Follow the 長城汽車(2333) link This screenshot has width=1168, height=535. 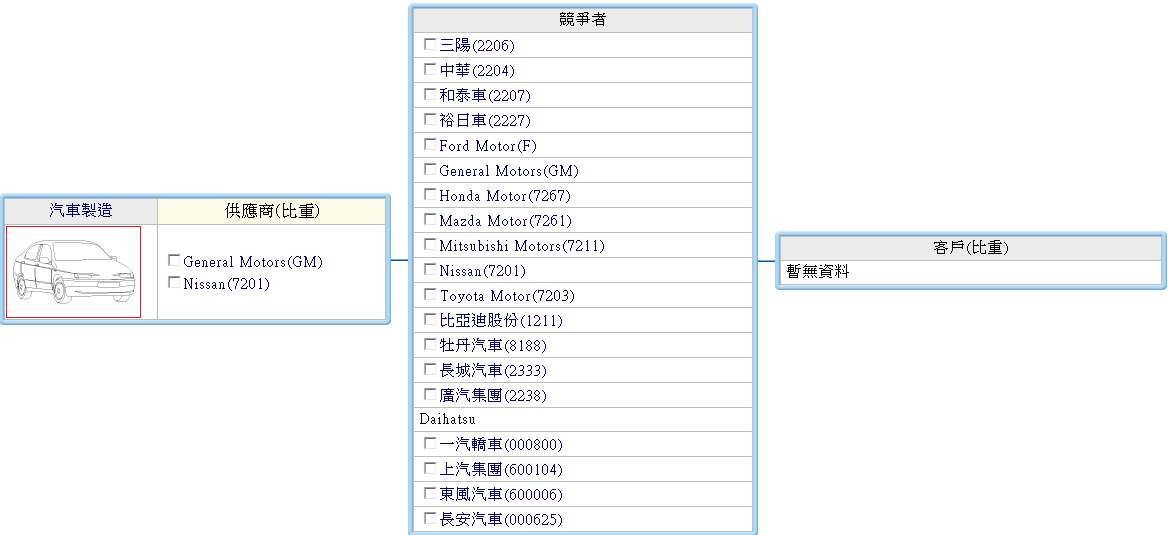pyautogui.click(x=493, y=370)
